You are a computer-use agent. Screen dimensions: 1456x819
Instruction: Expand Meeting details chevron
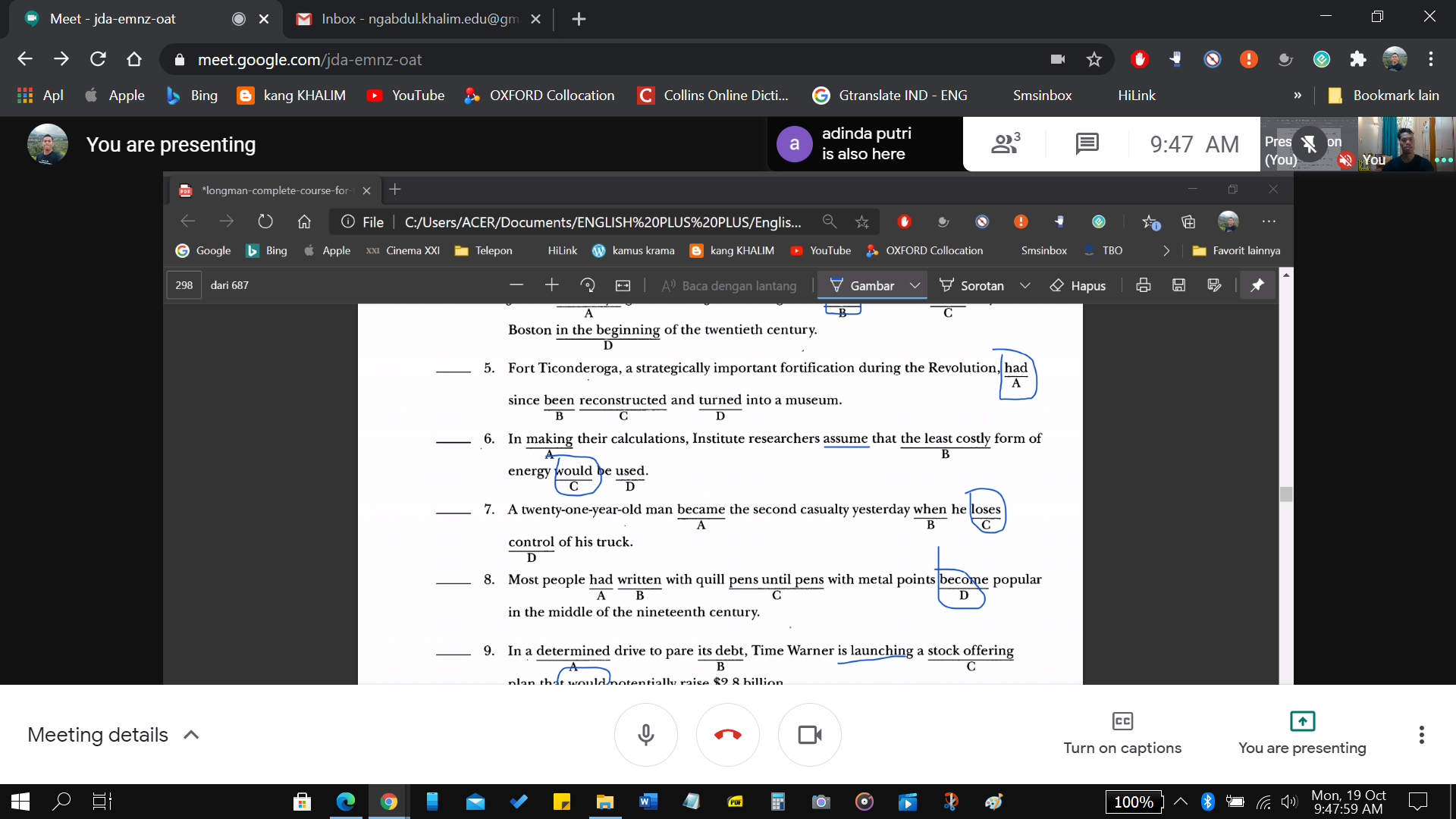[191, 734]
